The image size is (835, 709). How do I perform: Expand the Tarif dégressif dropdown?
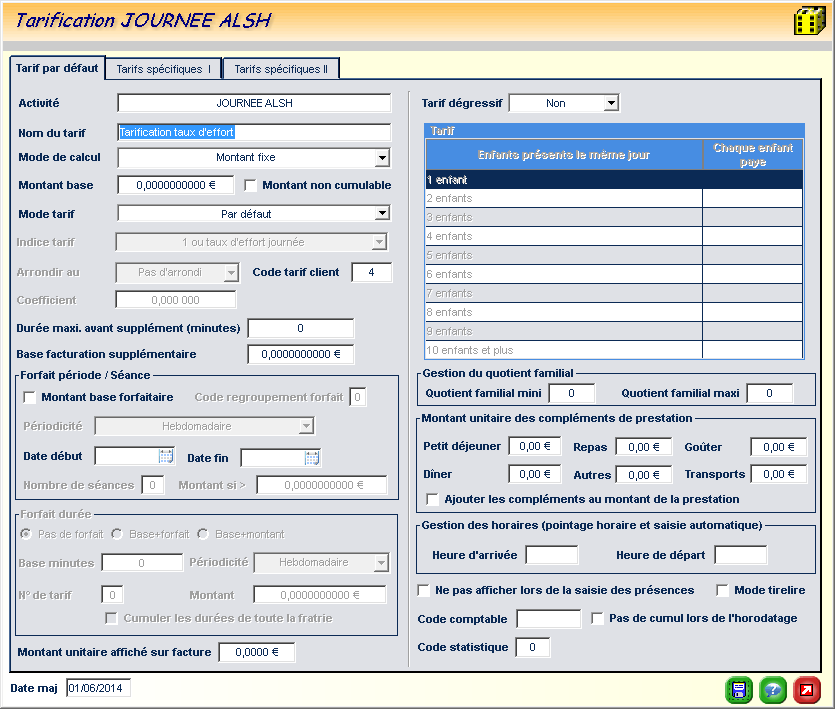pos(611,103)
